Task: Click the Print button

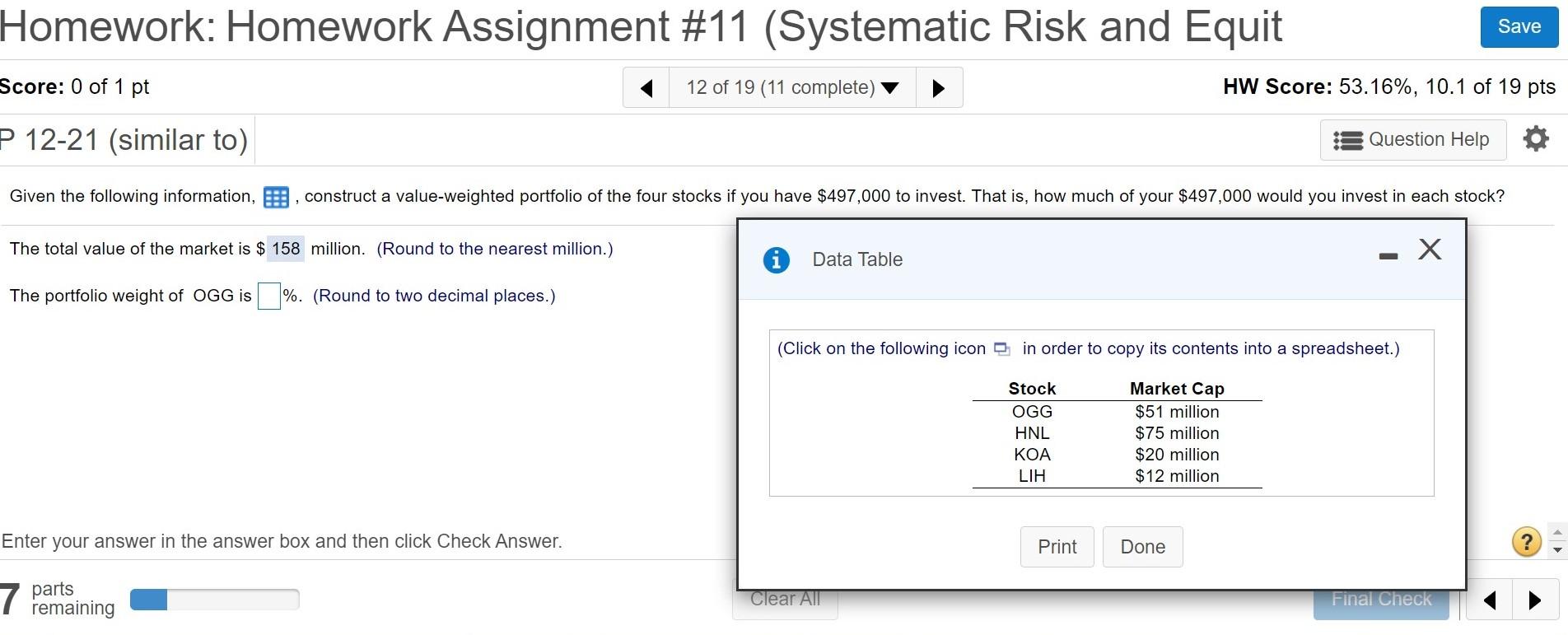Action: [x=1057, y=546]
